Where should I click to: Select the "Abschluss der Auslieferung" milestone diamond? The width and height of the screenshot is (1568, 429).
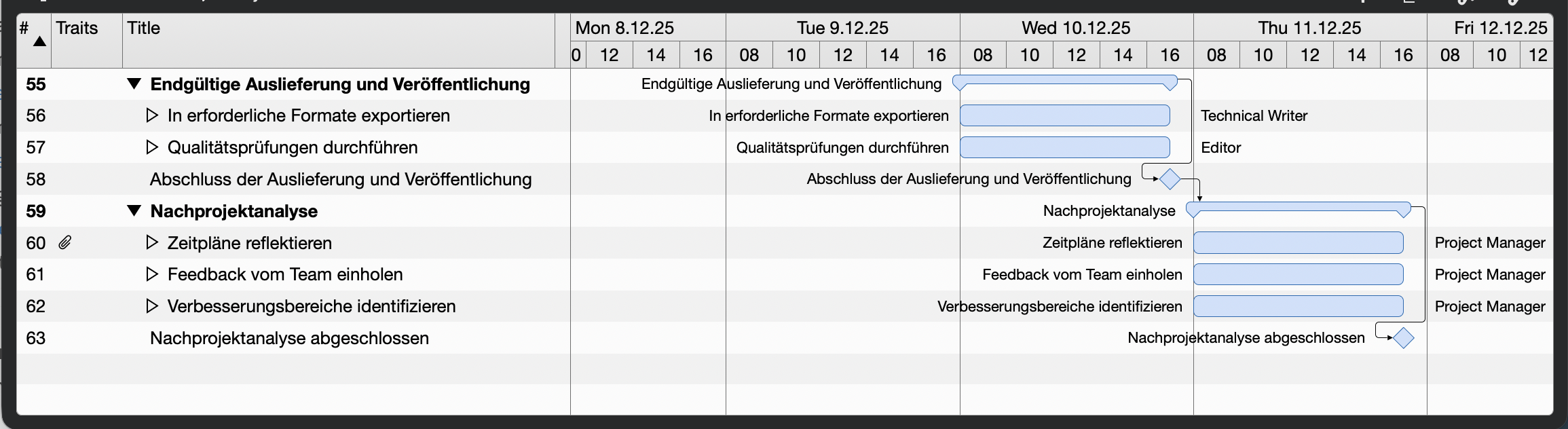[1169, 179]
